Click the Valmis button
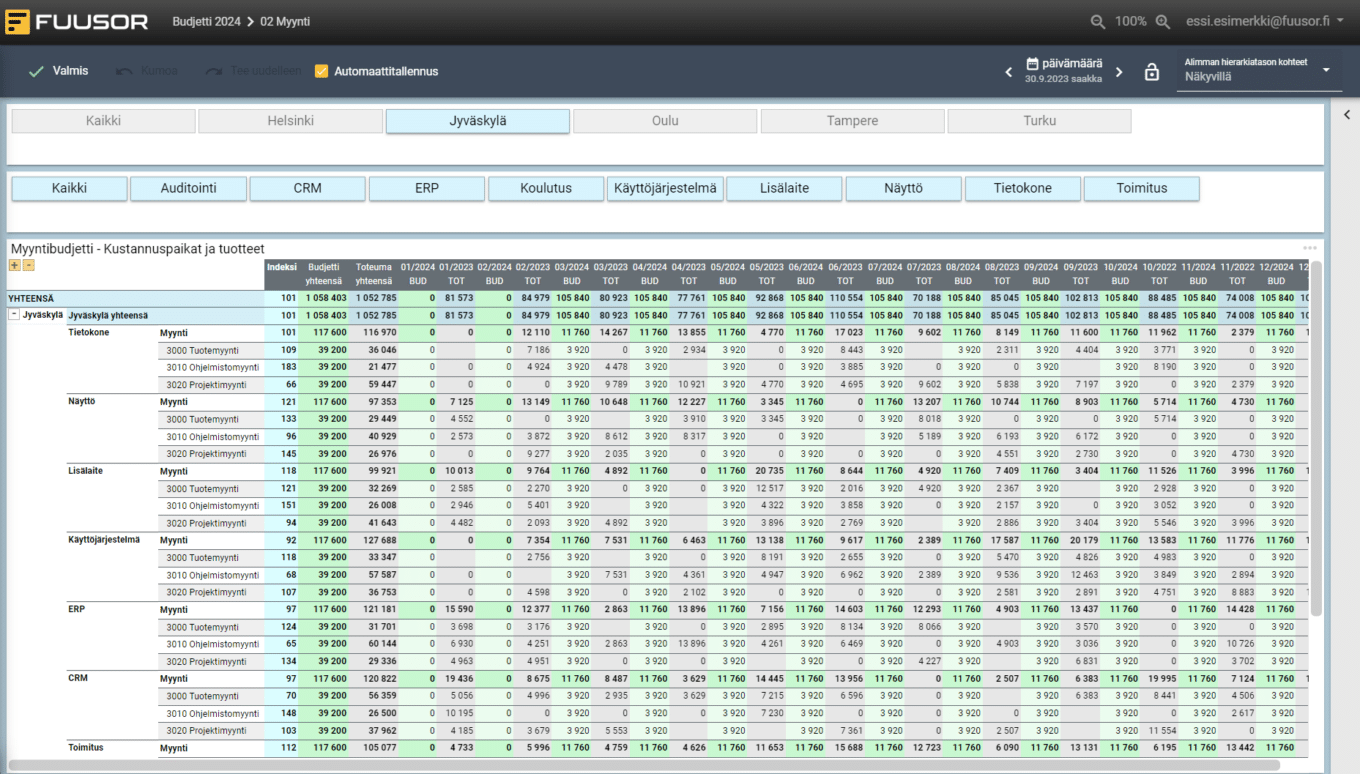1360x774 pixels. coord(58,71)
